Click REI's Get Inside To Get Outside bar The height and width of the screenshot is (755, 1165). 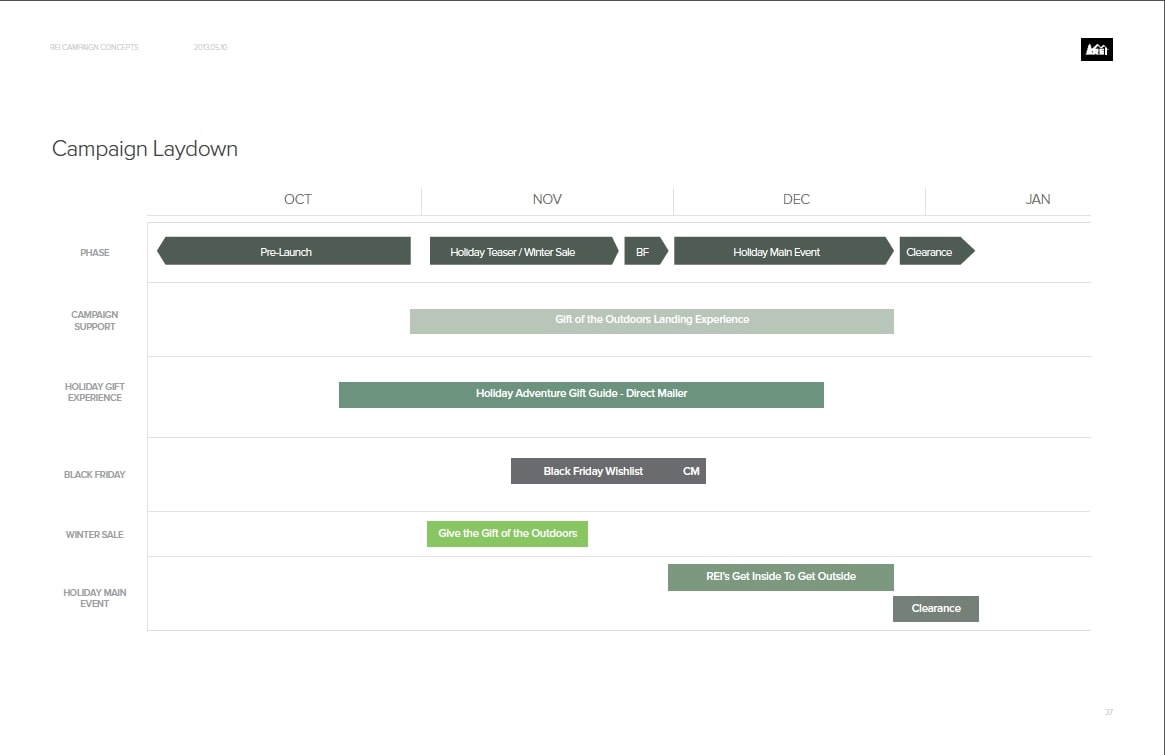(780, 577)
